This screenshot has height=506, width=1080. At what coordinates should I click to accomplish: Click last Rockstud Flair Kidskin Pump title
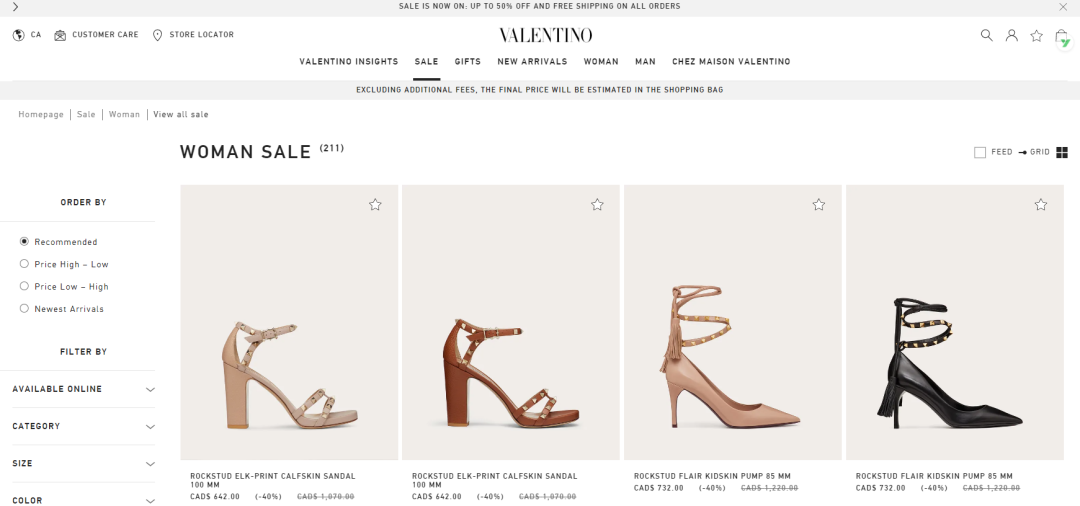coord(934,476)
